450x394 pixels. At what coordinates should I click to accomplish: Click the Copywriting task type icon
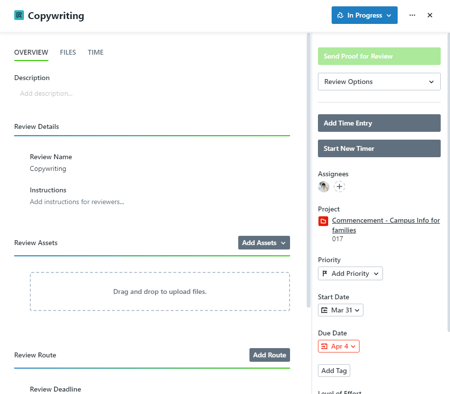pos(19,15)
